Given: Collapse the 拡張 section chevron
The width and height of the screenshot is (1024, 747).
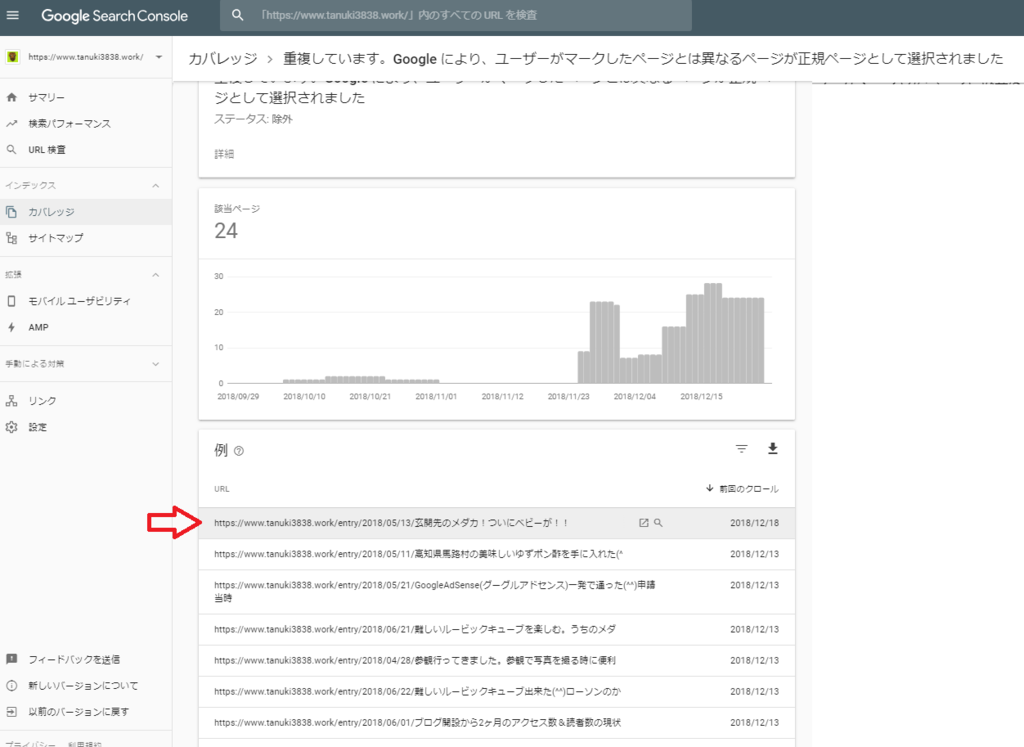Looking at the screenshot, I should [155, 275].
